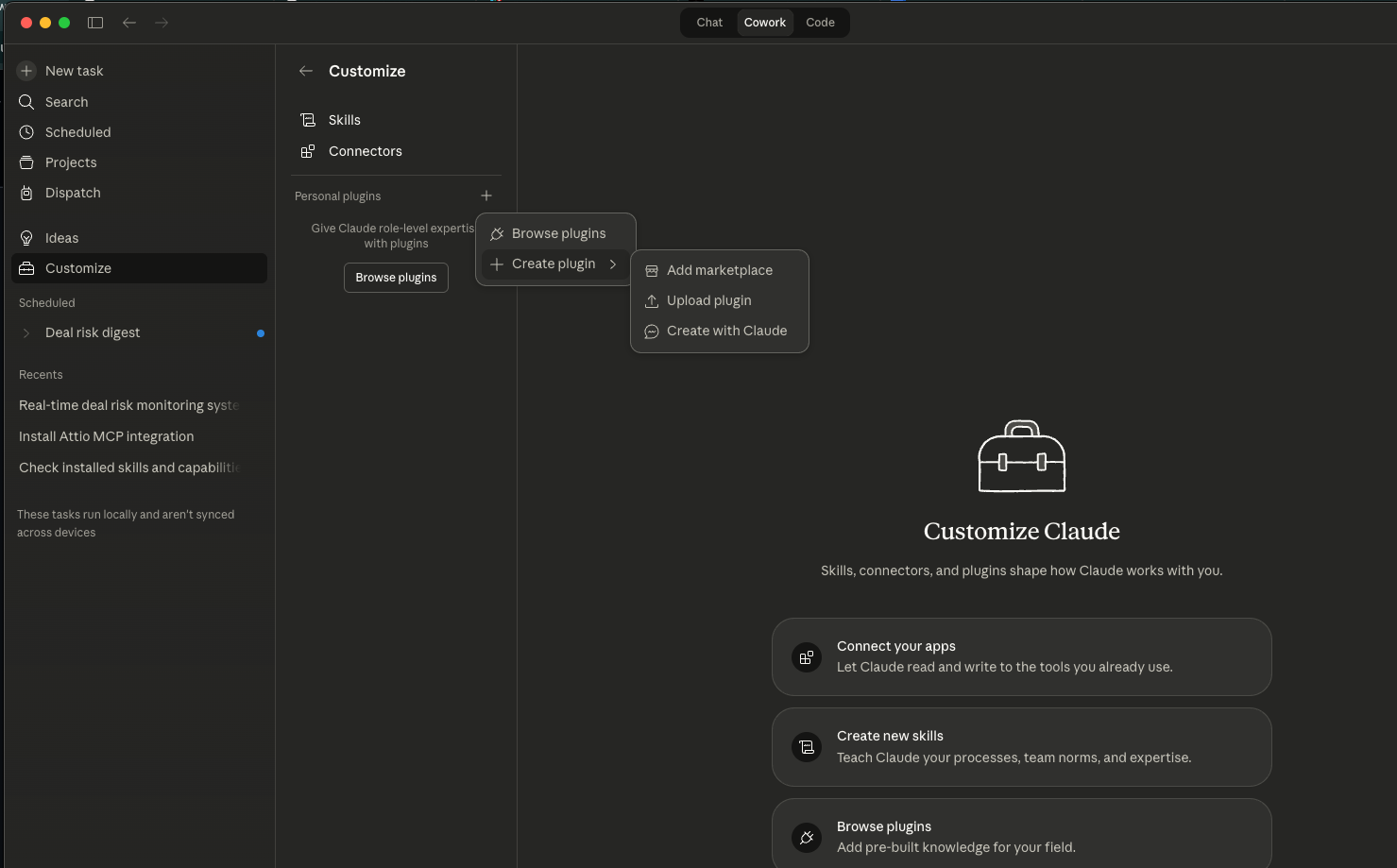Open Scheduled via the clock icon

tap(26, 132)
